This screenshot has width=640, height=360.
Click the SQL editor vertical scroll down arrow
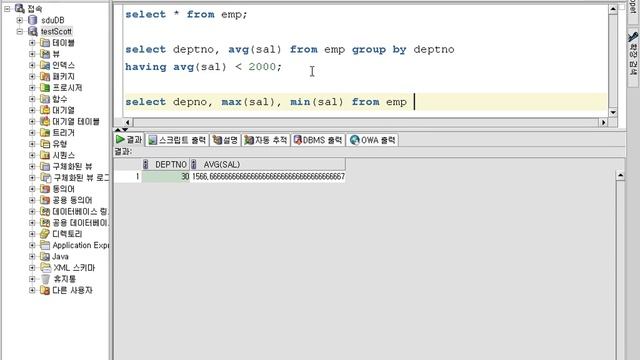click(613, 112)
